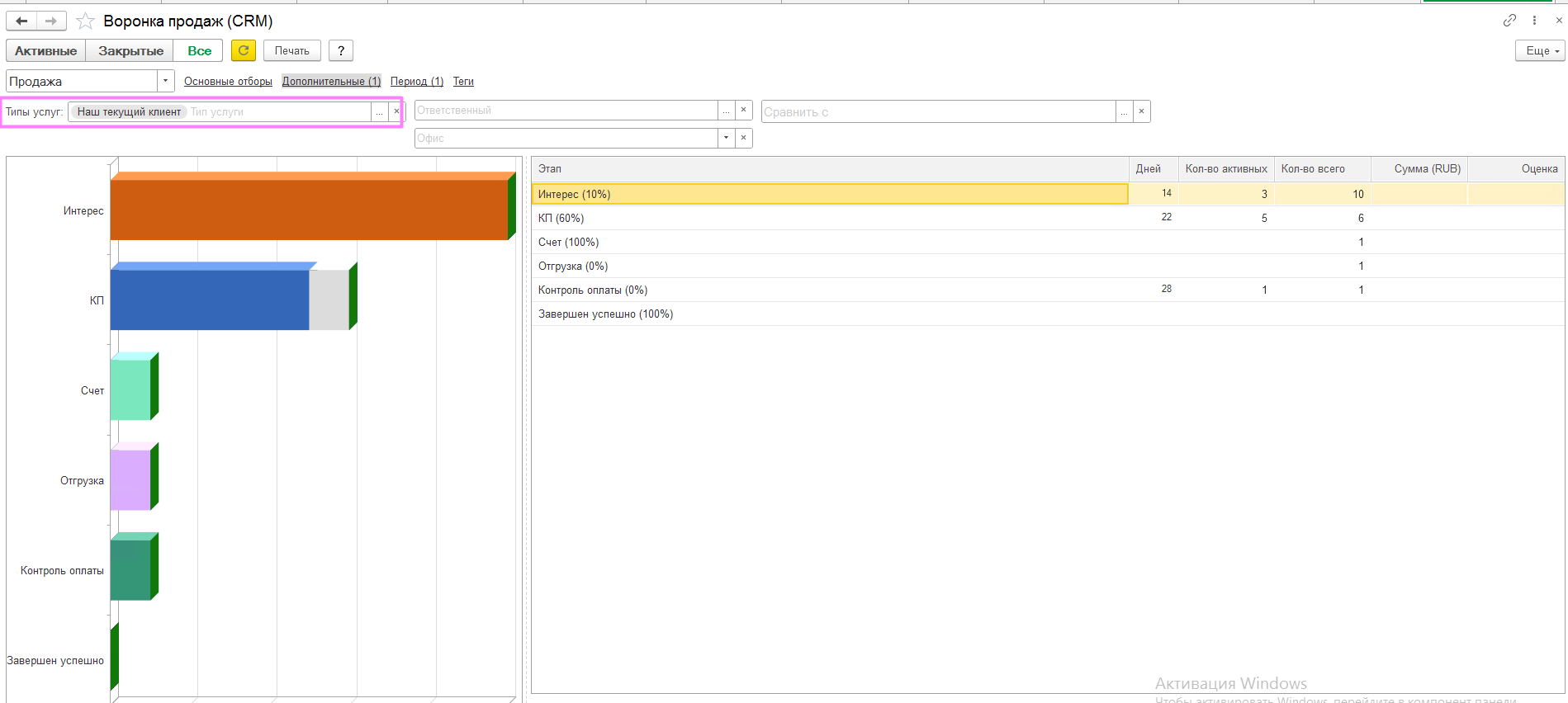Open the vertical three-dot menu
Viewport: 1568px width, 703px height.
pos(1535,21)
